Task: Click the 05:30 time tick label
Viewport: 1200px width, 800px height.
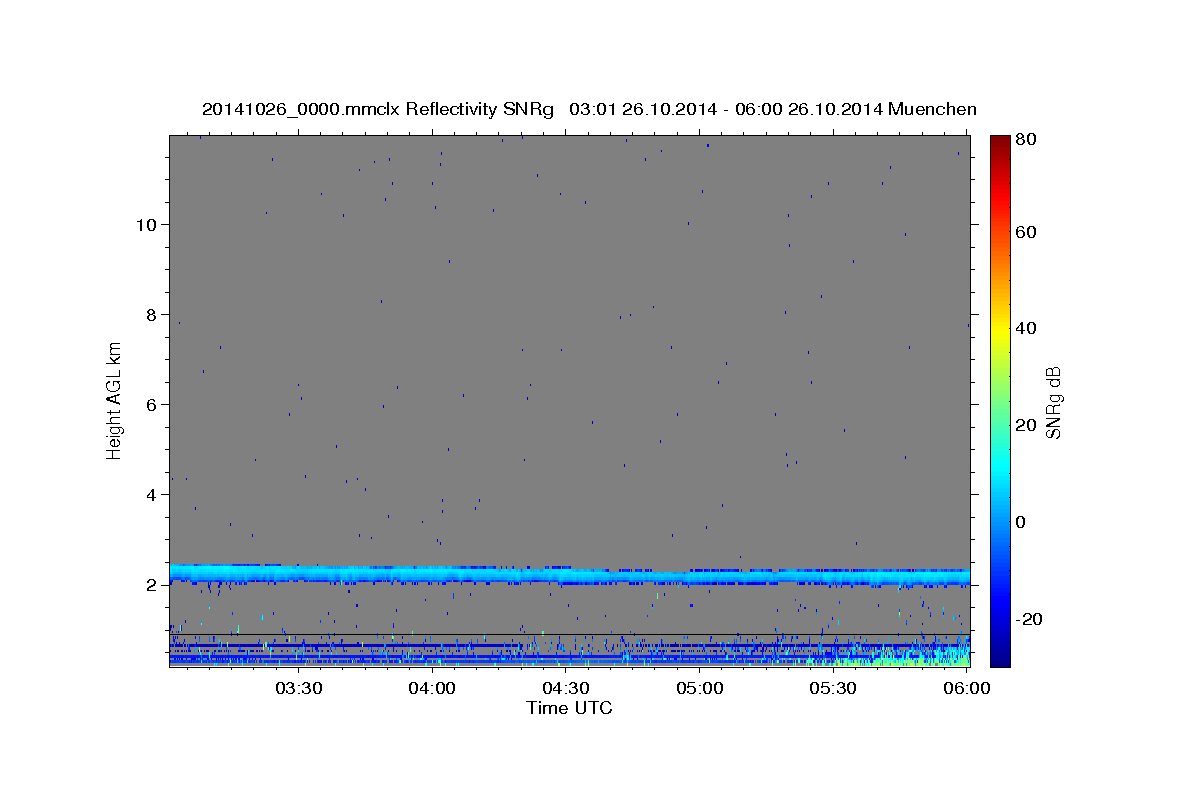Action: coord(833,688)
